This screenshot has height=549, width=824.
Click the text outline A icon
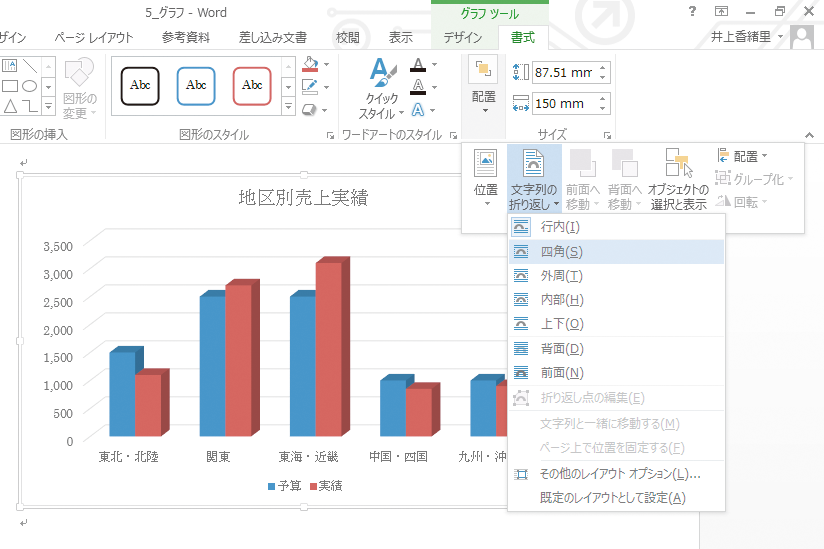point(418,87)
